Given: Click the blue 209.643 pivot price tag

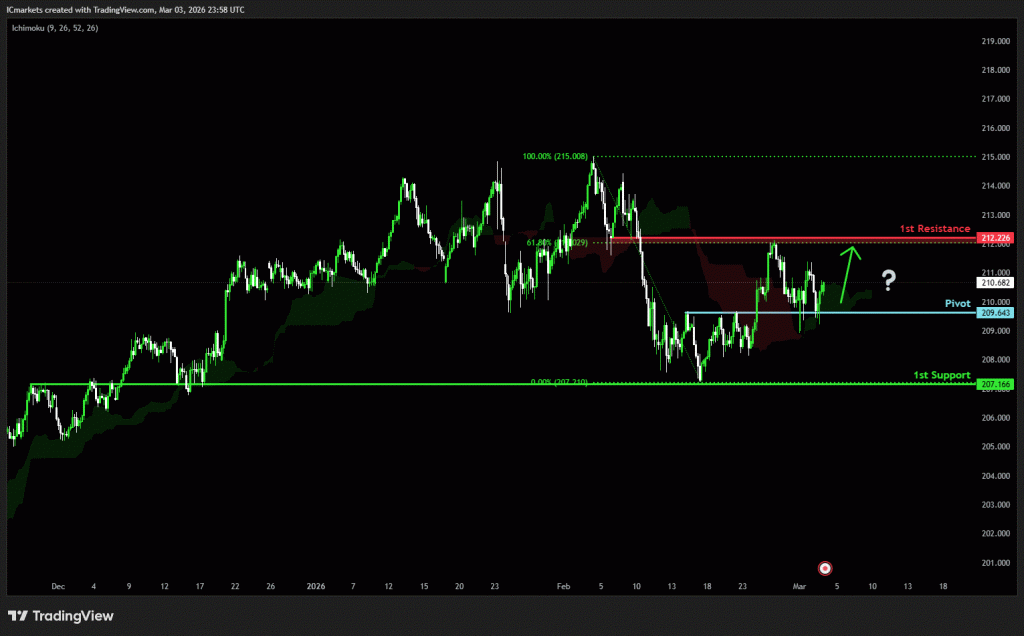Looking at the screenshot, I should [996, 313].
